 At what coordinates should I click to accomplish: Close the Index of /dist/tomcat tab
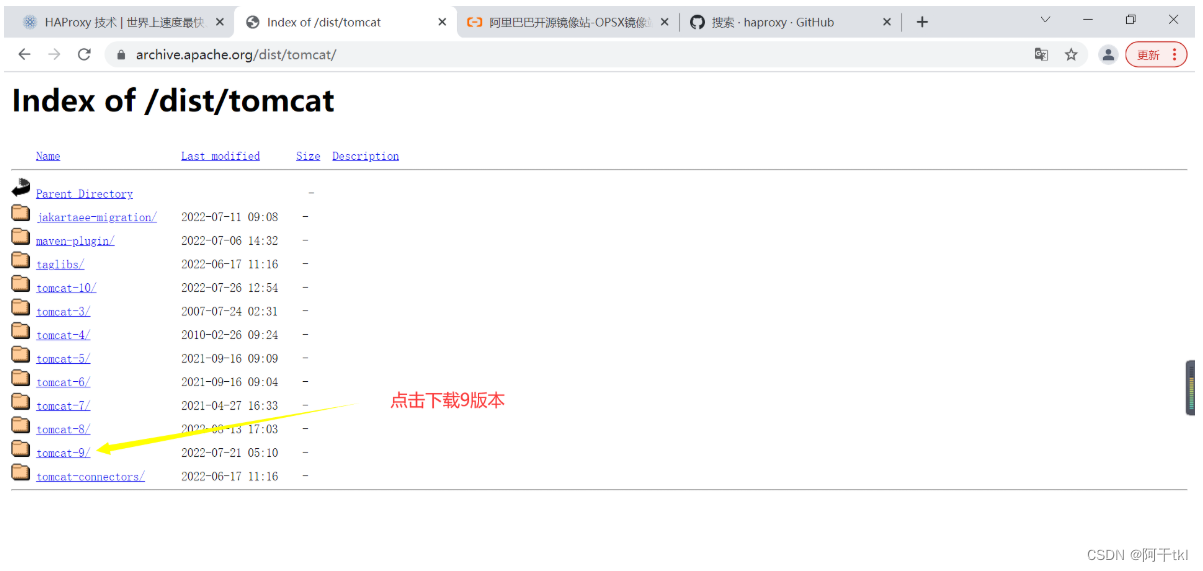coord(442,22)
